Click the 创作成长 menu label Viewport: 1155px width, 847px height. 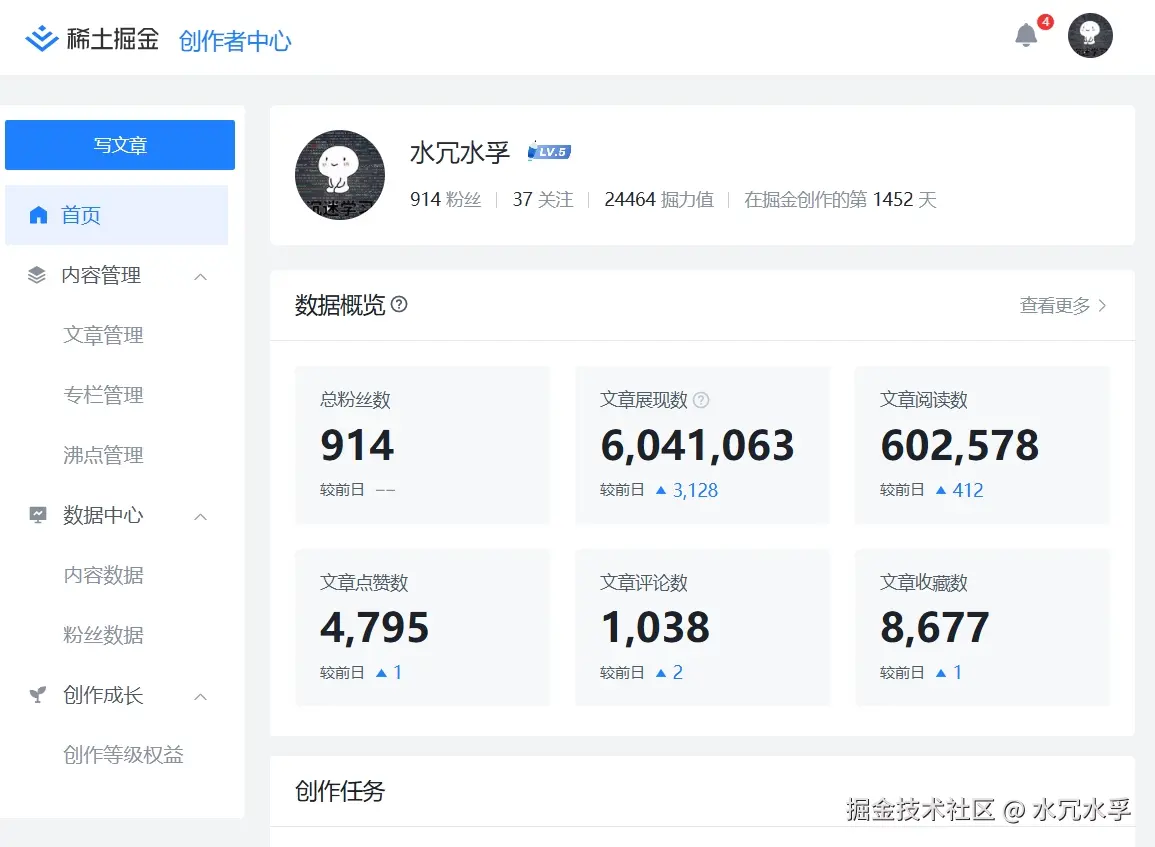click(x=103, y=695)
